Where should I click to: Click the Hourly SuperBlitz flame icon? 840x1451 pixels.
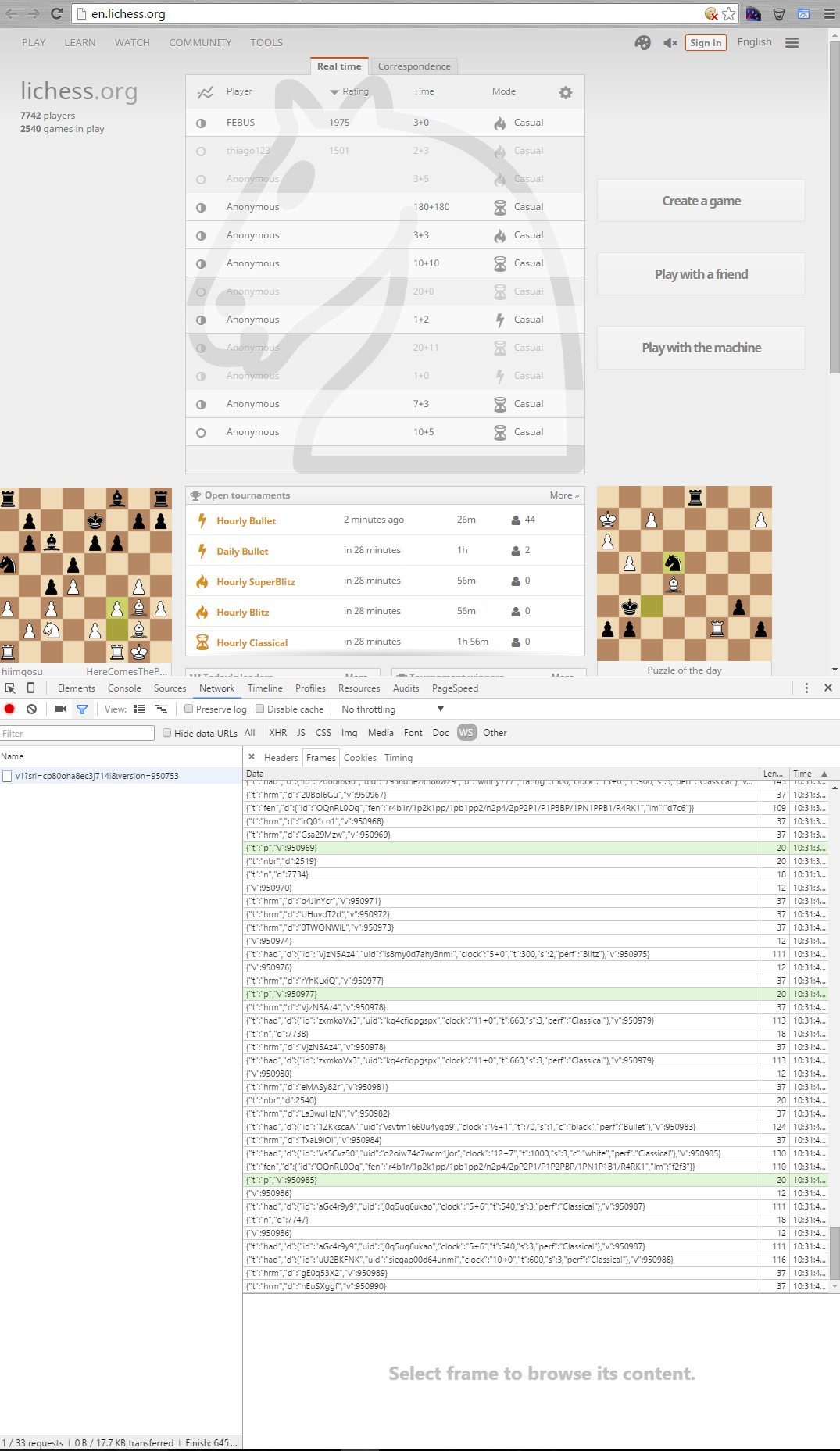click(x=202, y=581)
